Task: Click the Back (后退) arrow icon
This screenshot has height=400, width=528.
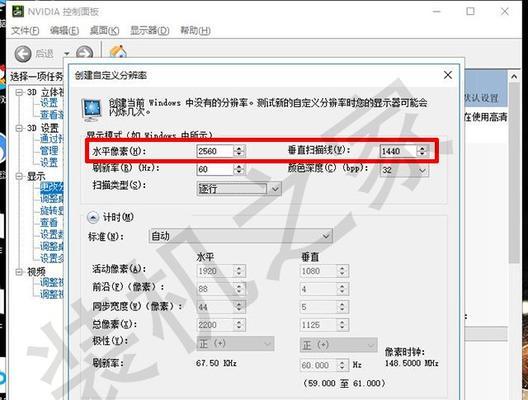Action: [23, 54]
